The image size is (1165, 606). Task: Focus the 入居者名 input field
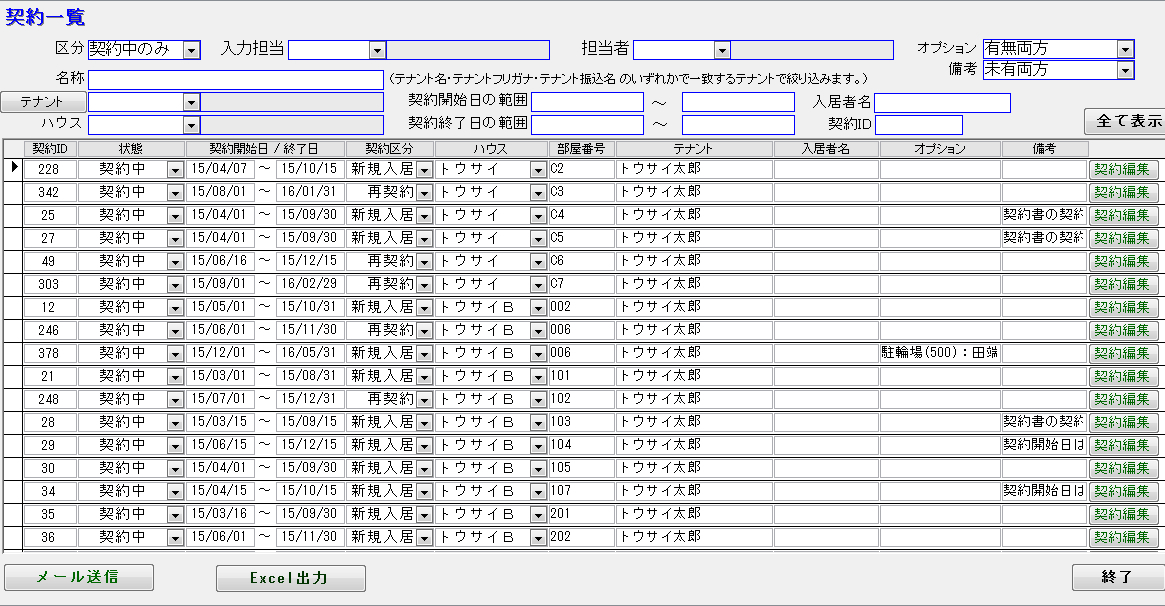coord(942,103)
